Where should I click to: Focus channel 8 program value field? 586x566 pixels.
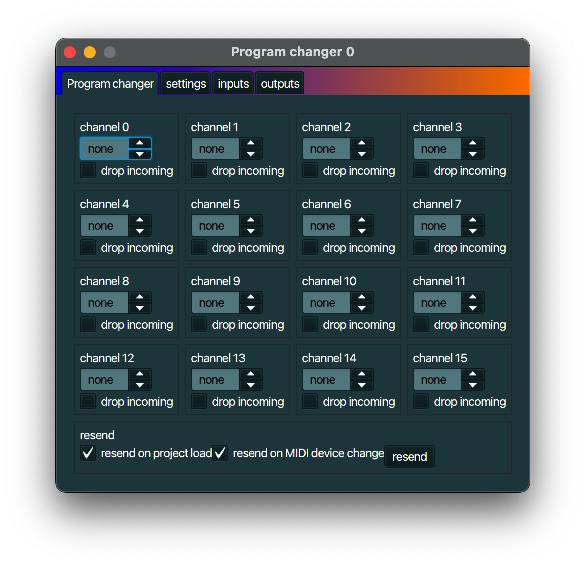click(105, 302)
